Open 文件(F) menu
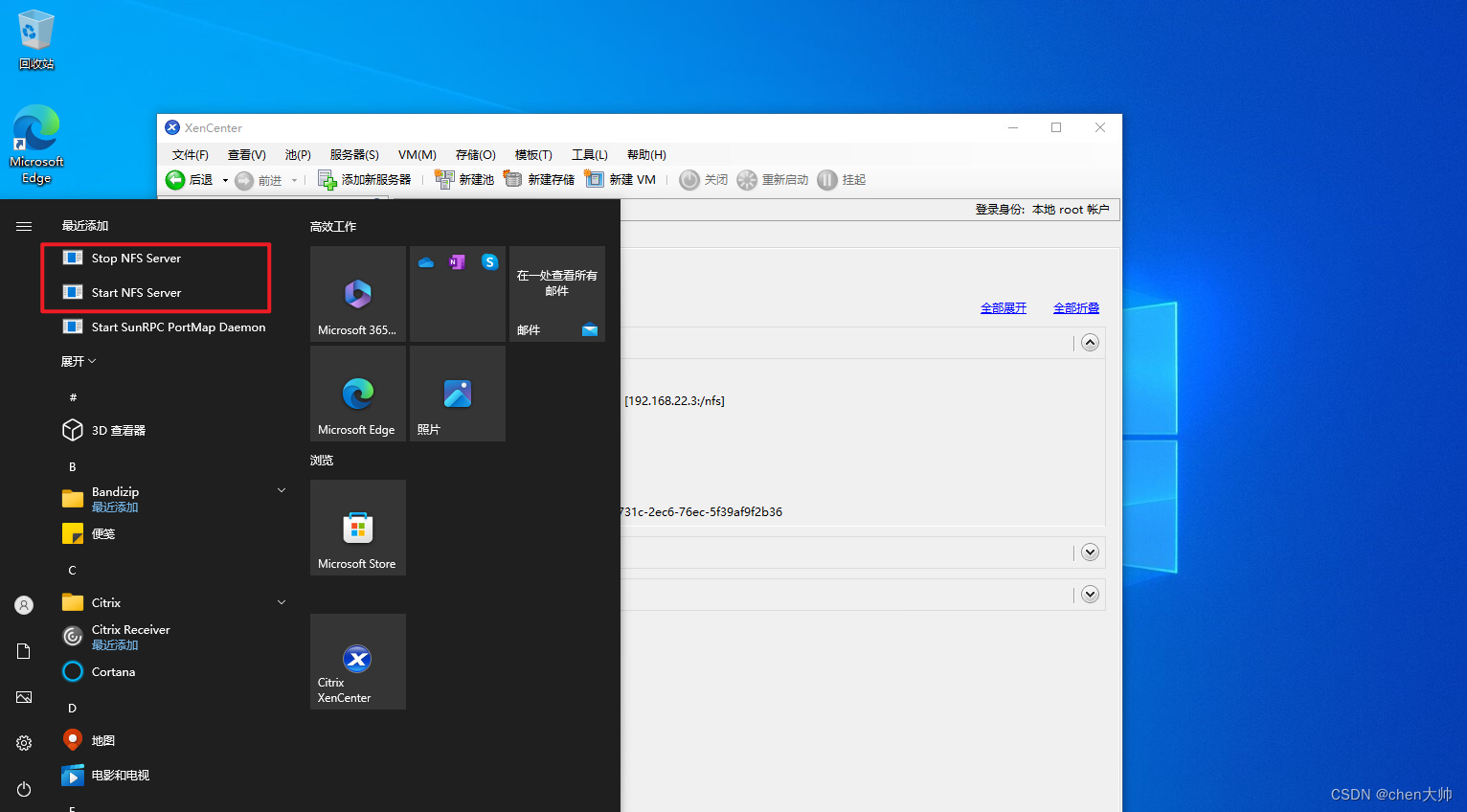The height and width of the screenshot is (812, 1467). [x=191, y=155]
